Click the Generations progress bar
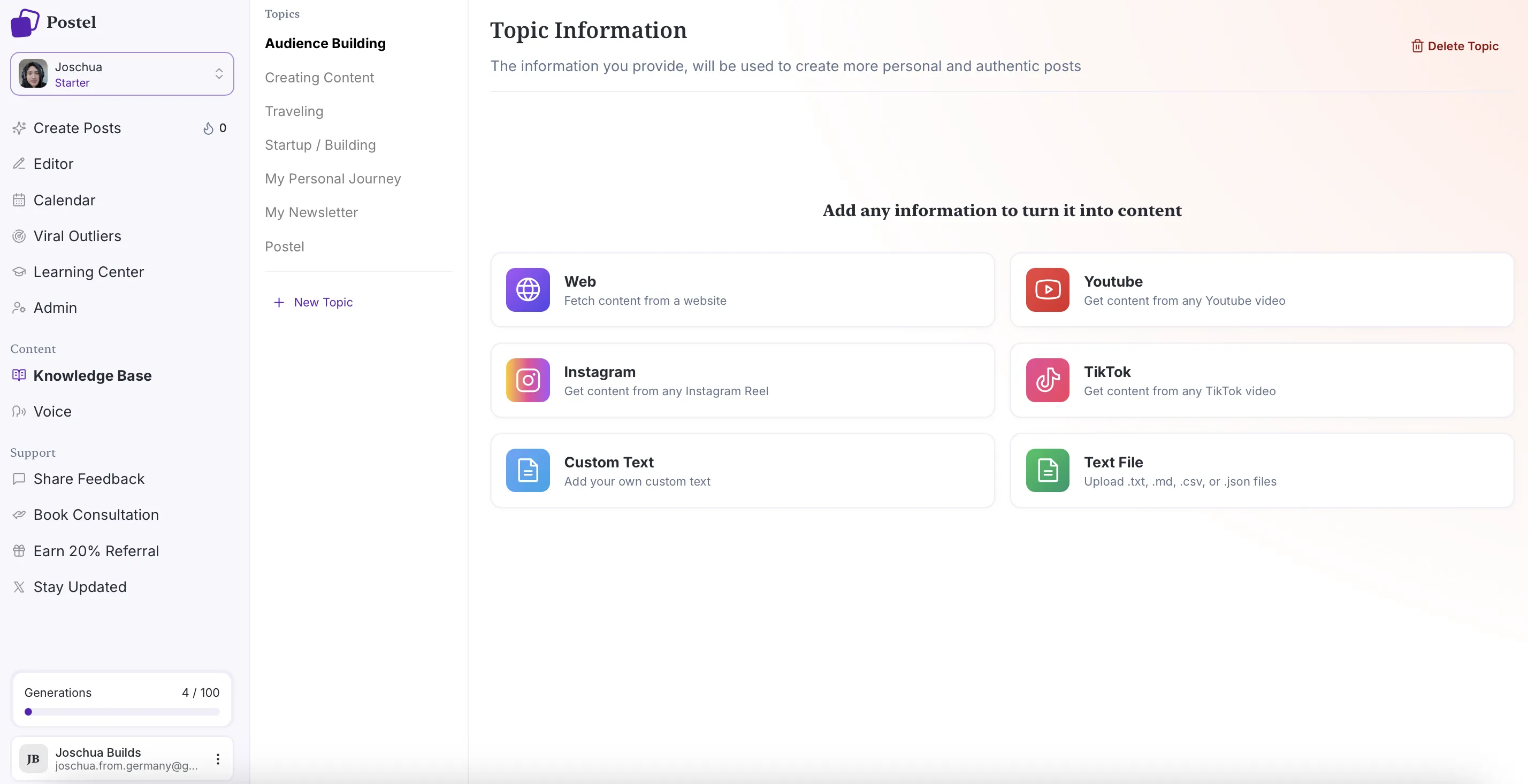Screen dimensions: 1528x784 click(121, 712)
